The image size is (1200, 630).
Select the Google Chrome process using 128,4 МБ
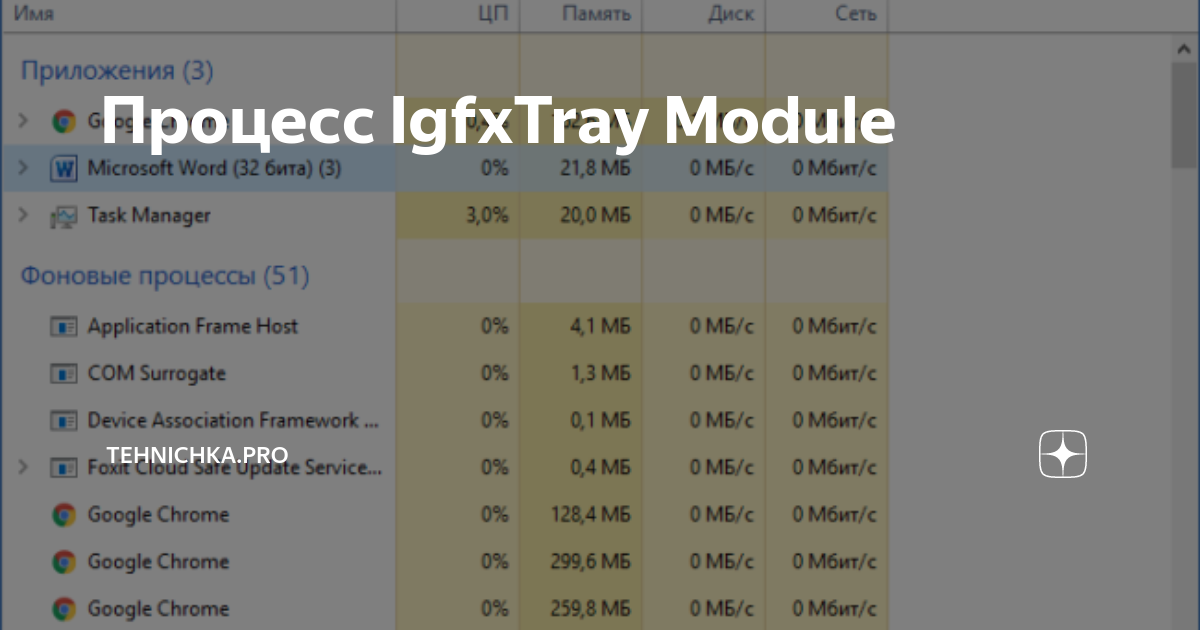coord(158,514)
